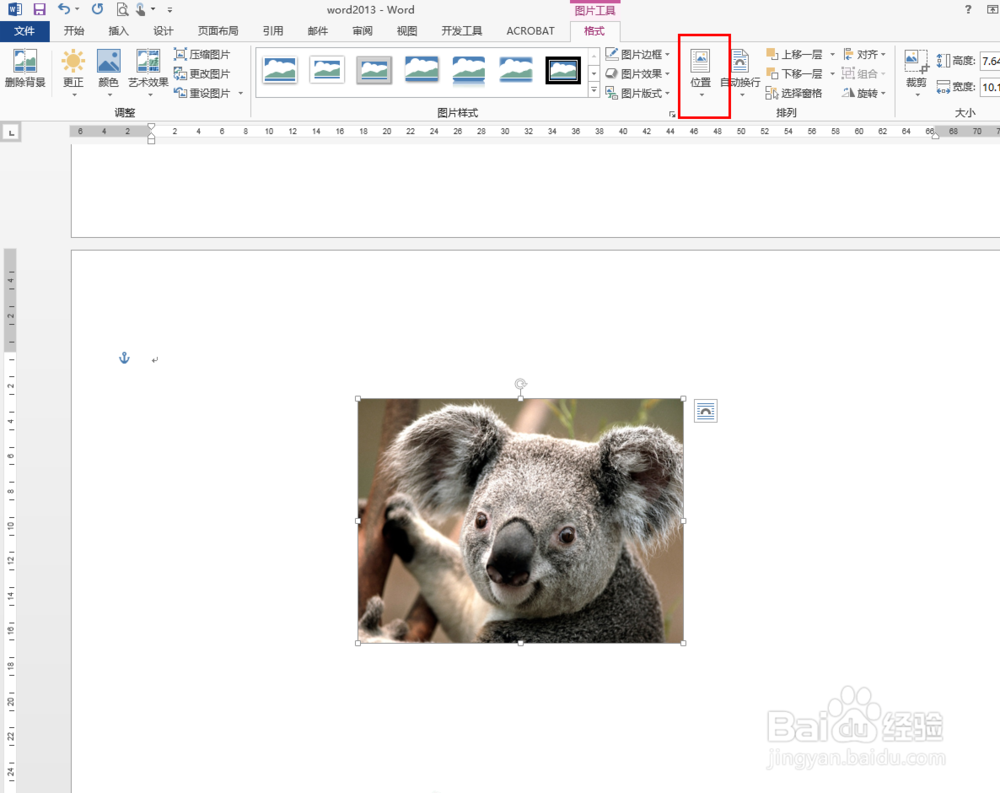Open the Undo history dropdown arrow
This screenshot has height=793, width=1000.
[x=77, y=9]
